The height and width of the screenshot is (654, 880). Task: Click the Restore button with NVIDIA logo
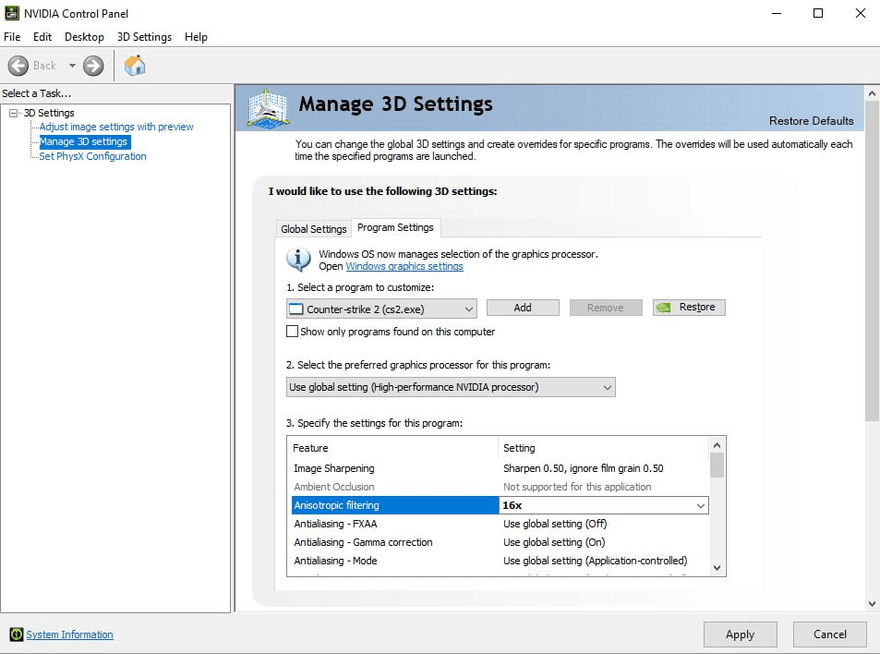[689, 307]
